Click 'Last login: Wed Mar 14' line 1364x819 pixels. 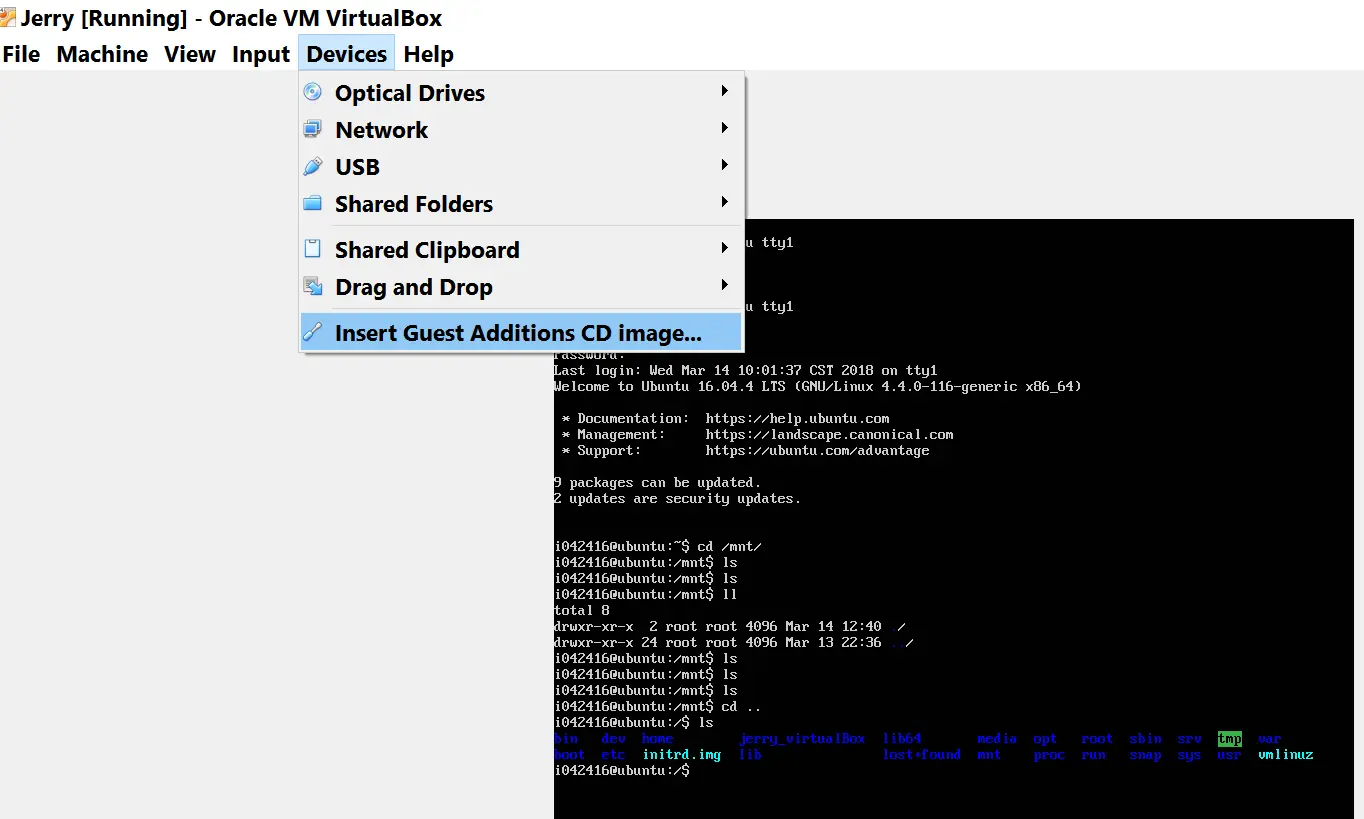[x=746, y=370]
